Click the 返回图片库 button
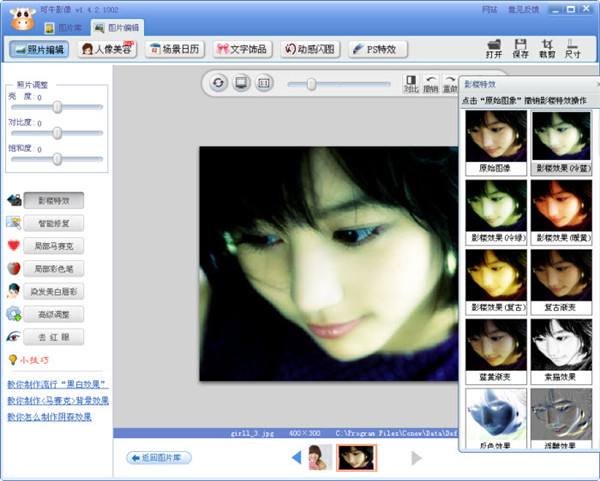600x481 pixels. (159, 458)
